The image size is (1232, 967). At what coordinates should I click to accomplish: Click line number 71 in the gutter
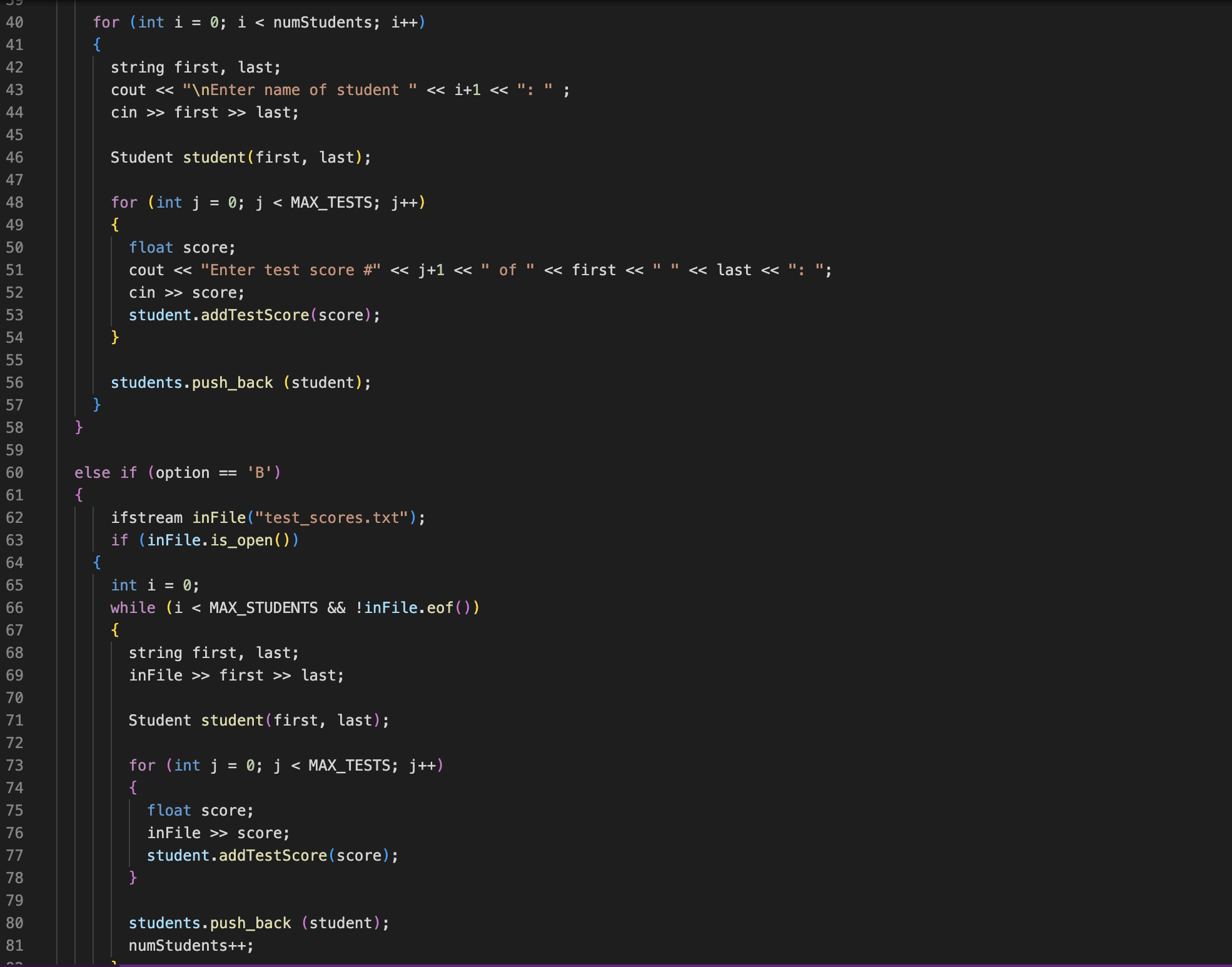pyautogui.click(x=16, y=720)
